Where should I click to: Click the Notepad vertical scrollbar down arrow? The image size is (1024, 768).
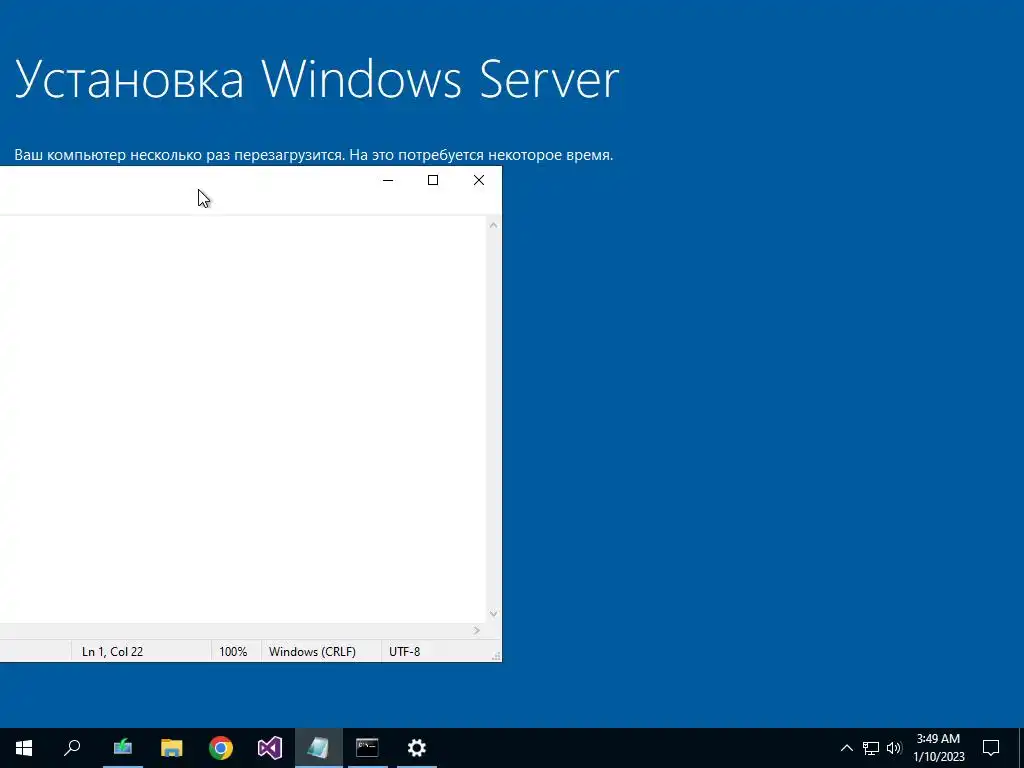pyautogui.click(x=494, y=614)
